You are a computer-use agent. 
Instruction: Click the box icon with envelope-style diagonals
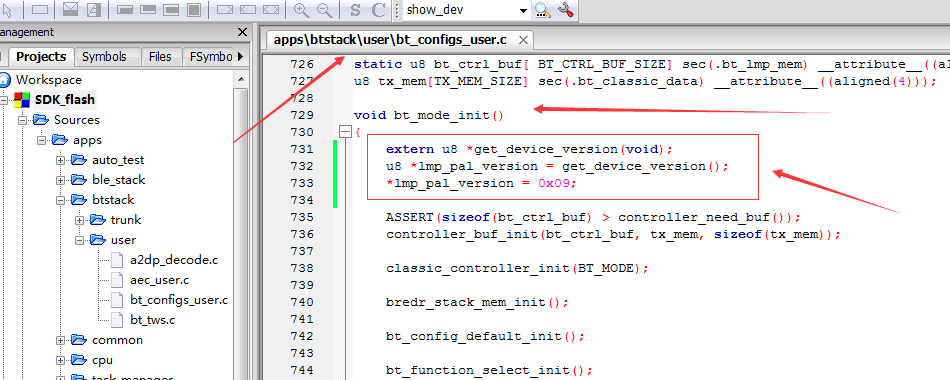click(x=71, y=9)
